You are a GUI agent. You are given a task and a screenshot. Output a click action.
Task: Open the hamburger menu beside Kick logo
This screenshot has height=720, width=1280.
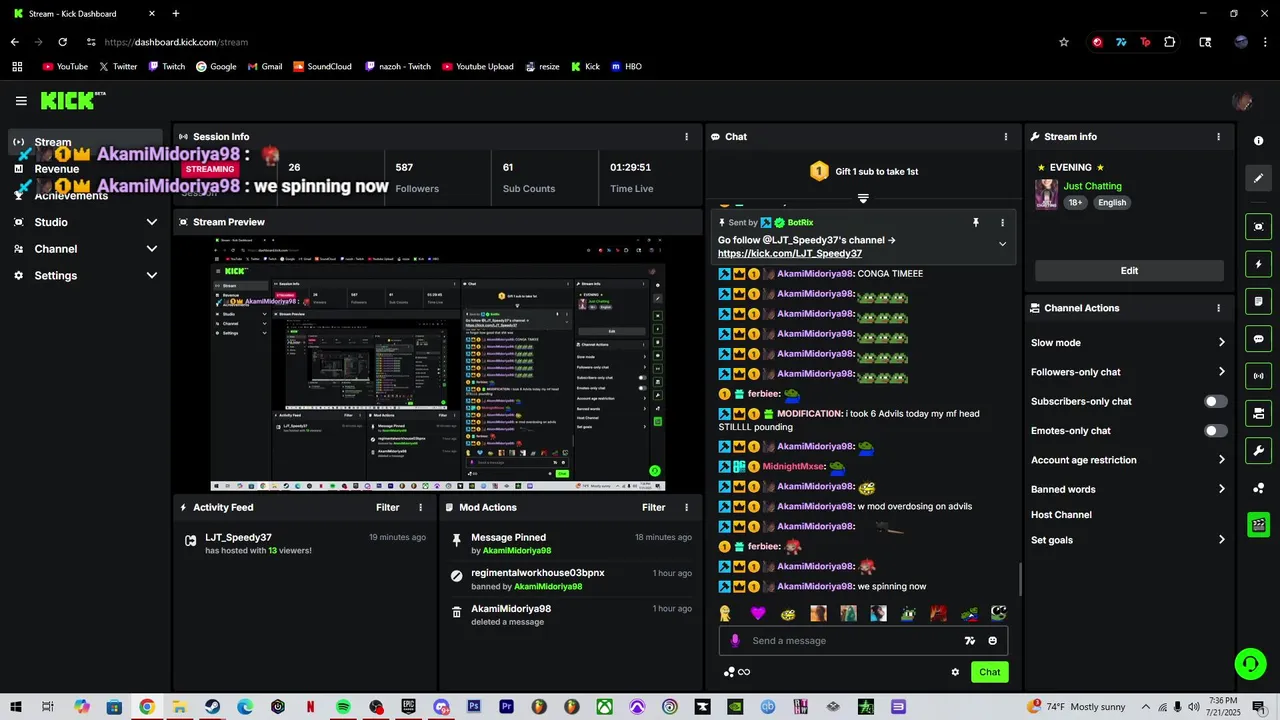pyautogui.click(x=21, y=101)
